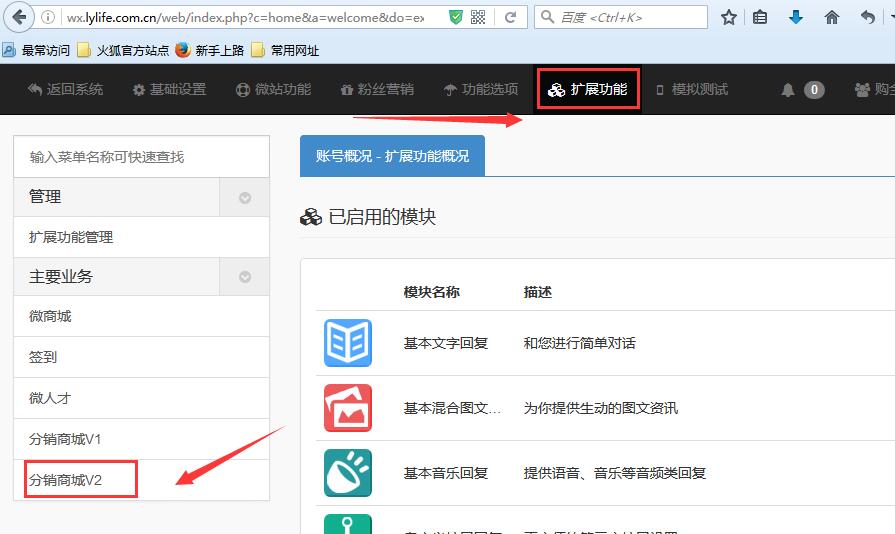Click the 基本混合图文 module icon

[347, 408]
